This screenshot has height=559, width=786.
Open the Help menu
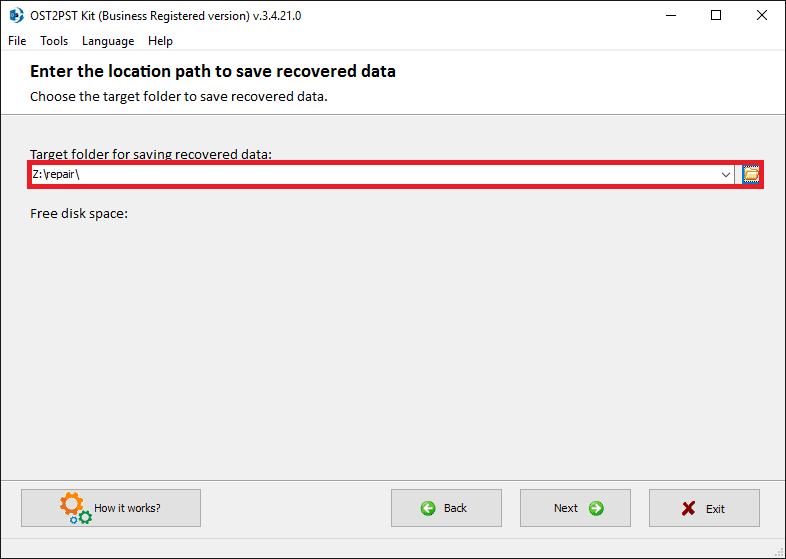pos(160,41)
